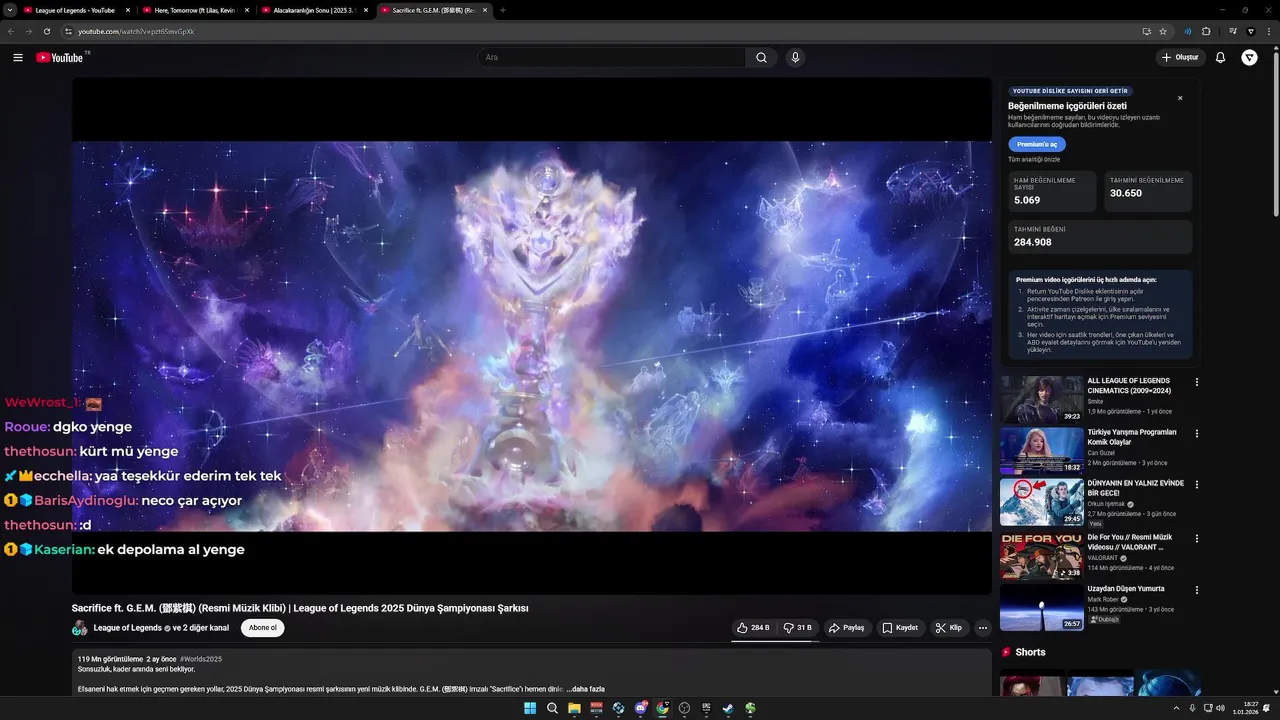The width and height of the screenshot is (1280, 720).
Task: Open a new browser tab
Action: click(502, 10)
